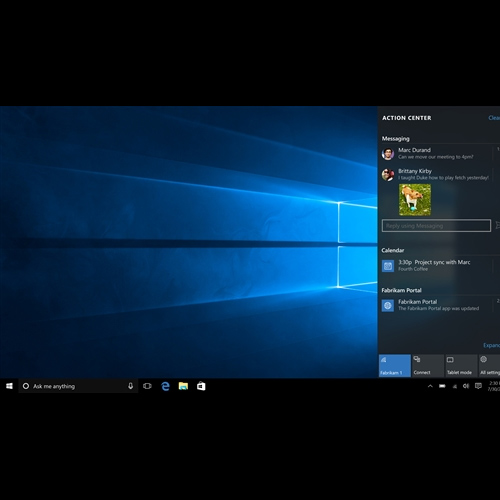Open the Windows Start menu
The image size is (500, 500).
pyautogui.click(x=9, y=386)
